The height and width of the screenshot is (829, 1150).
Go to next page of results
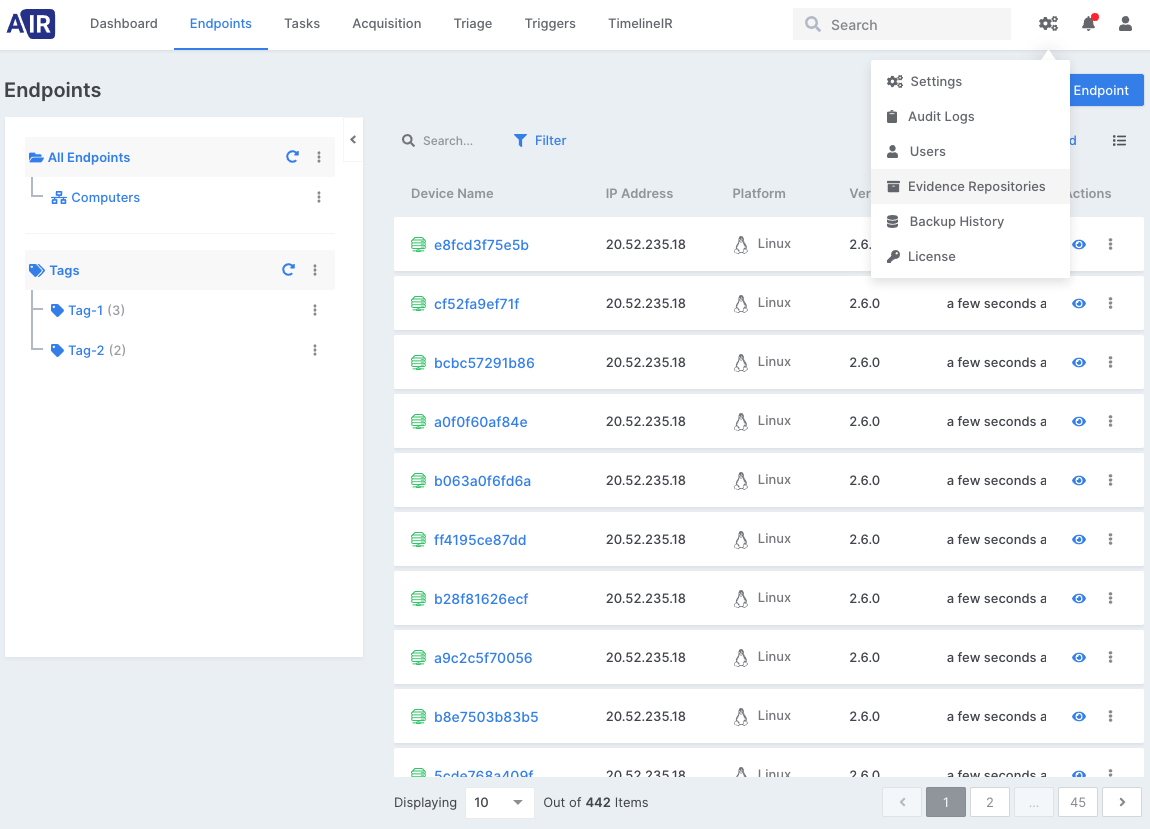coord(1122,802)
